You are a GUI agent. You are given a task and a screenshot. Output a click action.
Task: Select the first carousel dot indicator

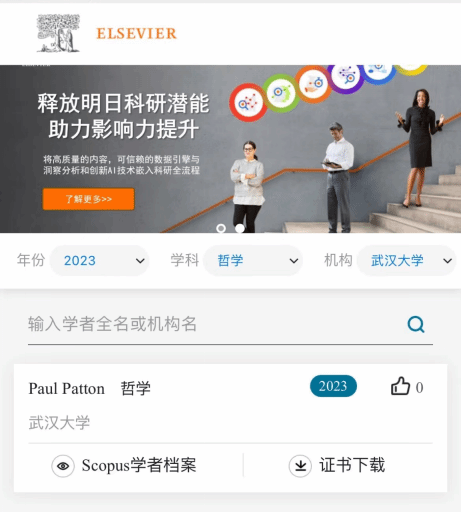pos(221,228)
